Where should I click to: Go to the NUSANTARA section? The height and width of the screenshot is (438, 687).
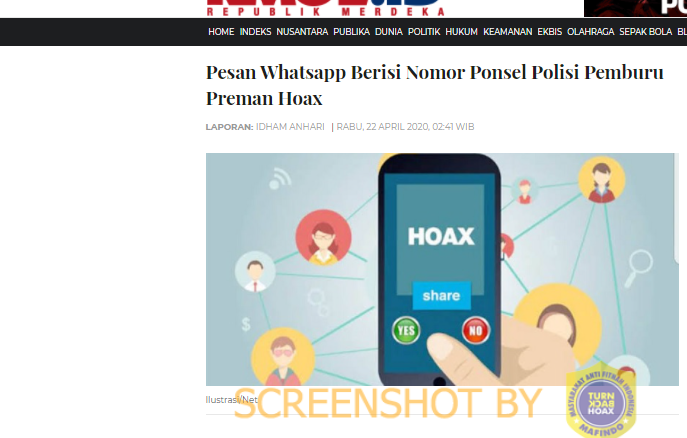point(302,32)
